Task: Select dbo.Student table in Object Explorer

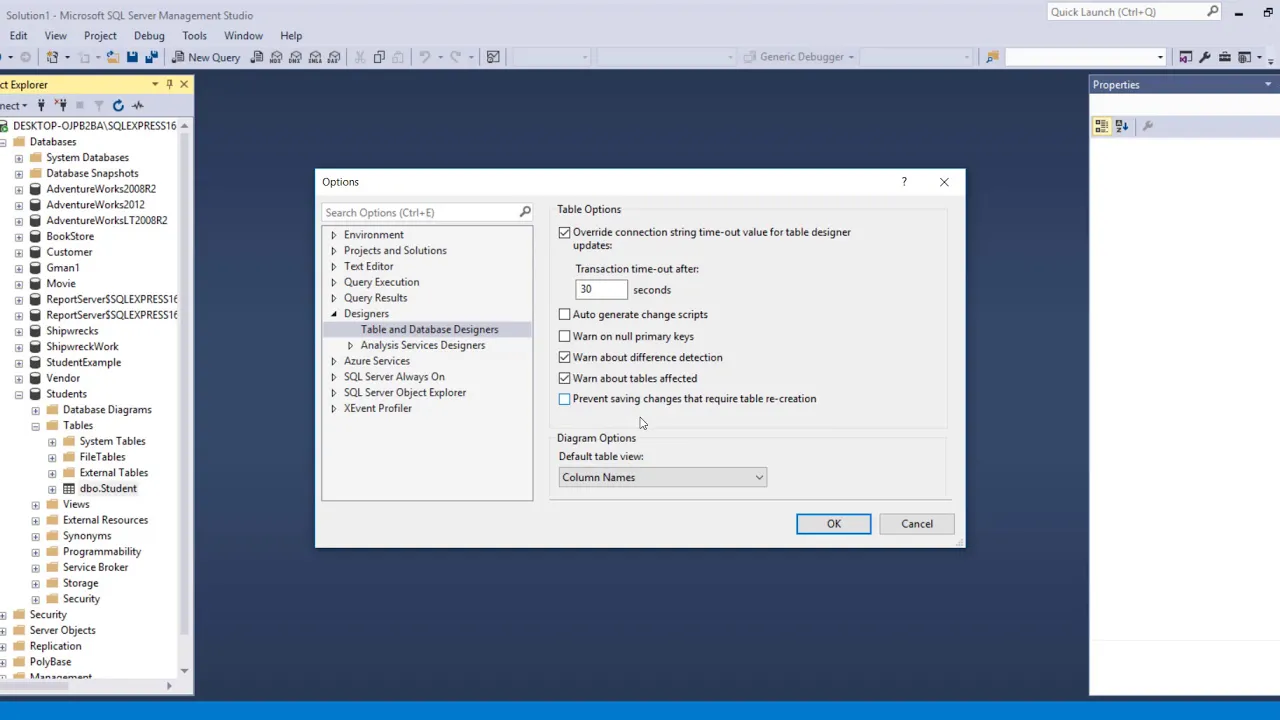Action: (108, 488)
